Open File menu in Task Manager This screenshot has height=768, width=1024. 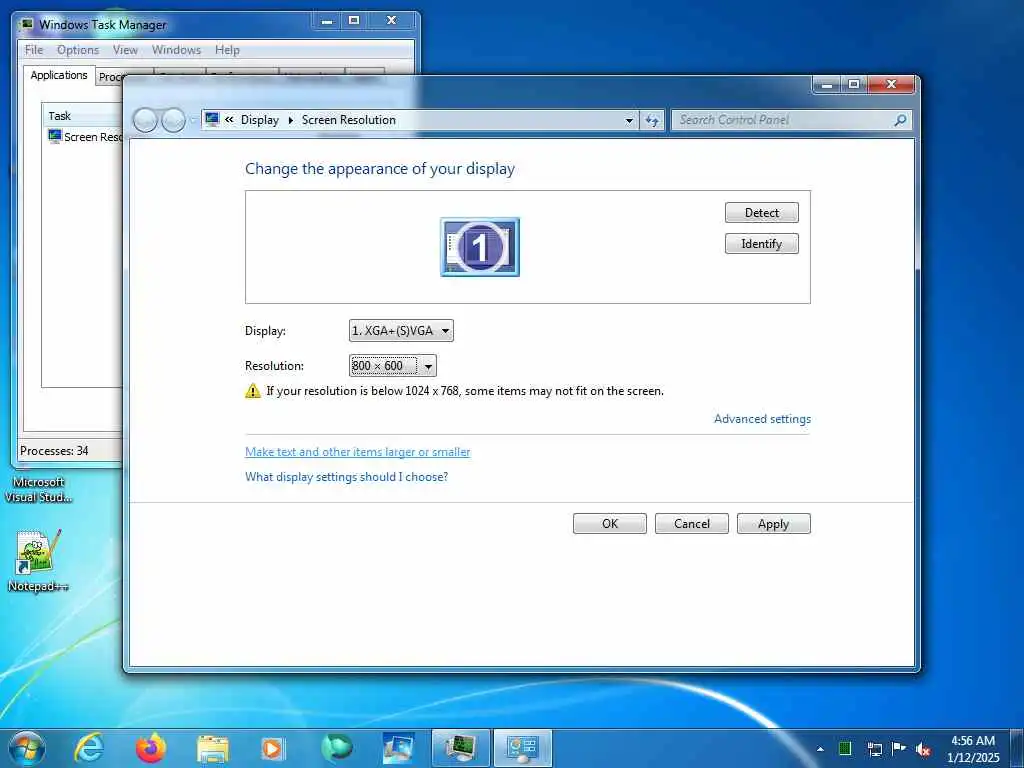click(34, 50)
